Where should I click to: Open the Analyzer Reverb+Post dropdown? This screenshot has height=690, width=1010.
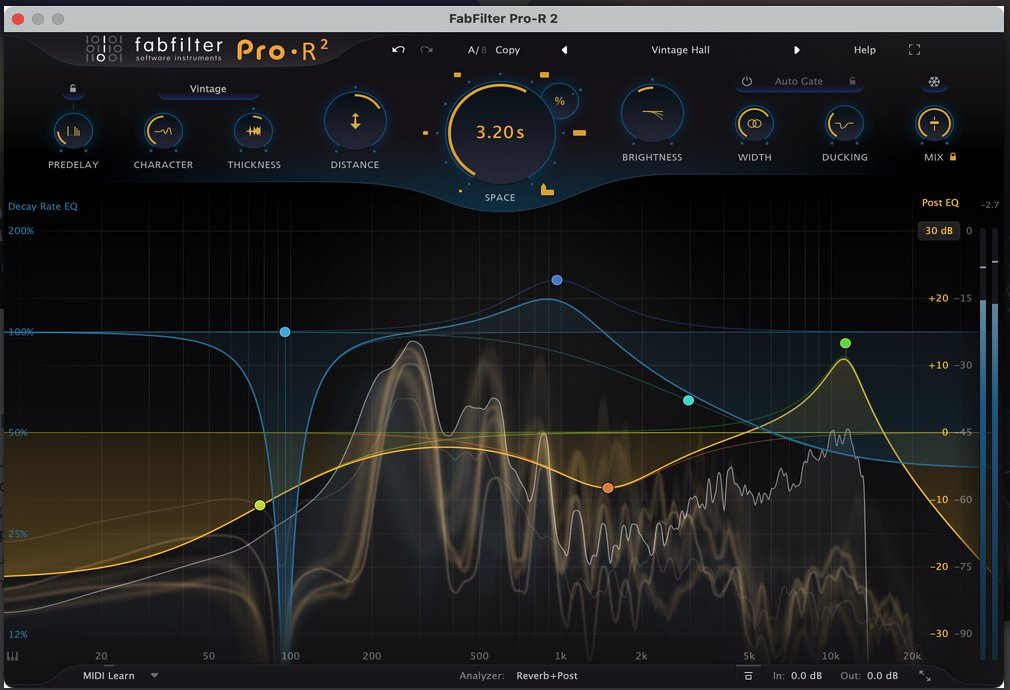(546, 676)
